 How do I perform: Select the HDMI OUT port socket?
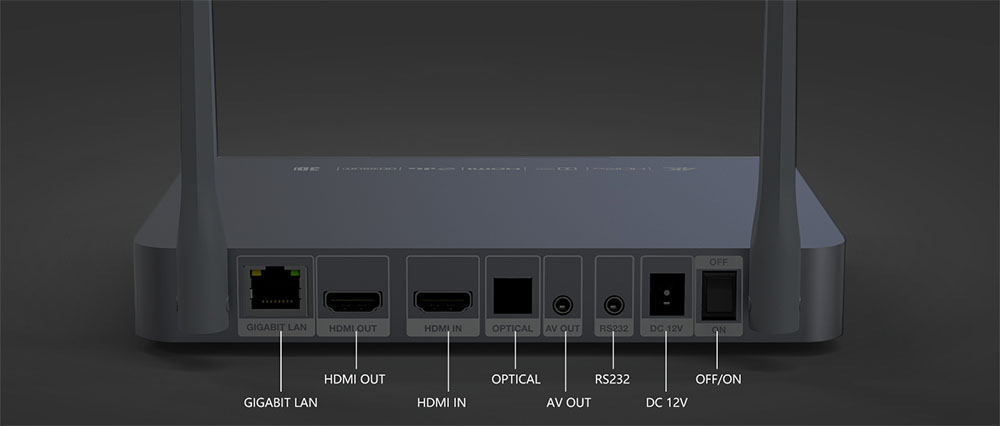[x=353, y=302]
